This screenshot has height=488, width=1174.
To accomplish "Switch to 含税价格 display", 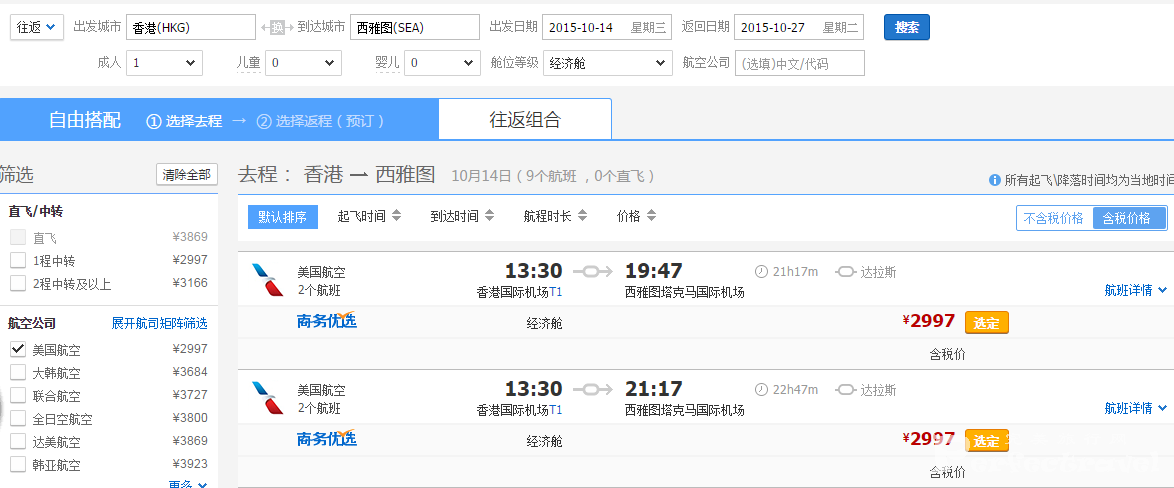I will point(1130,218).
